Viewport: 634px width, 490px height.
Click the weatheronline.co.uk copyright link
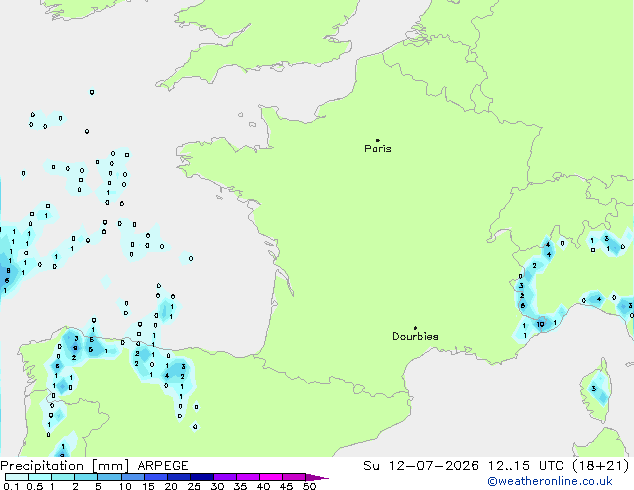point(550,481)
